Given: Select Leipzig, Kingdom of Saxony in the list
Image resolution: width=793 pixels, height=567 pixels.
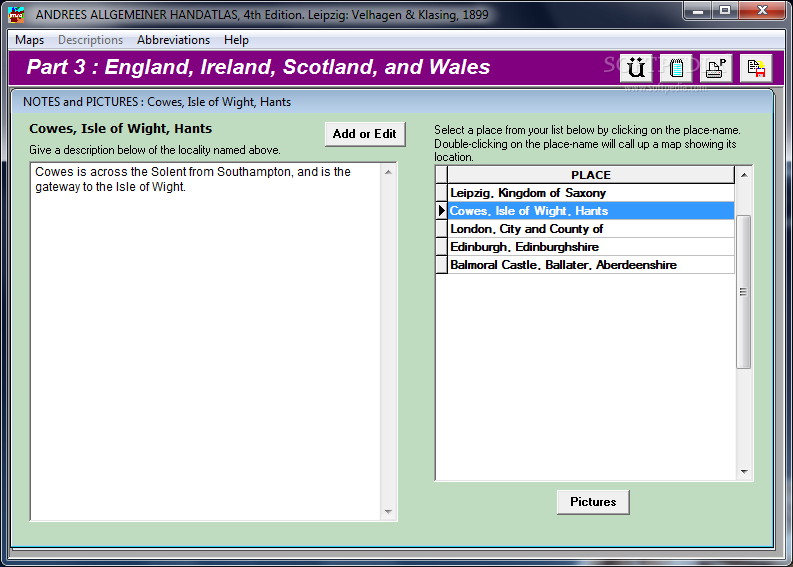Looking at the screenshot, I should click(591, 193).
